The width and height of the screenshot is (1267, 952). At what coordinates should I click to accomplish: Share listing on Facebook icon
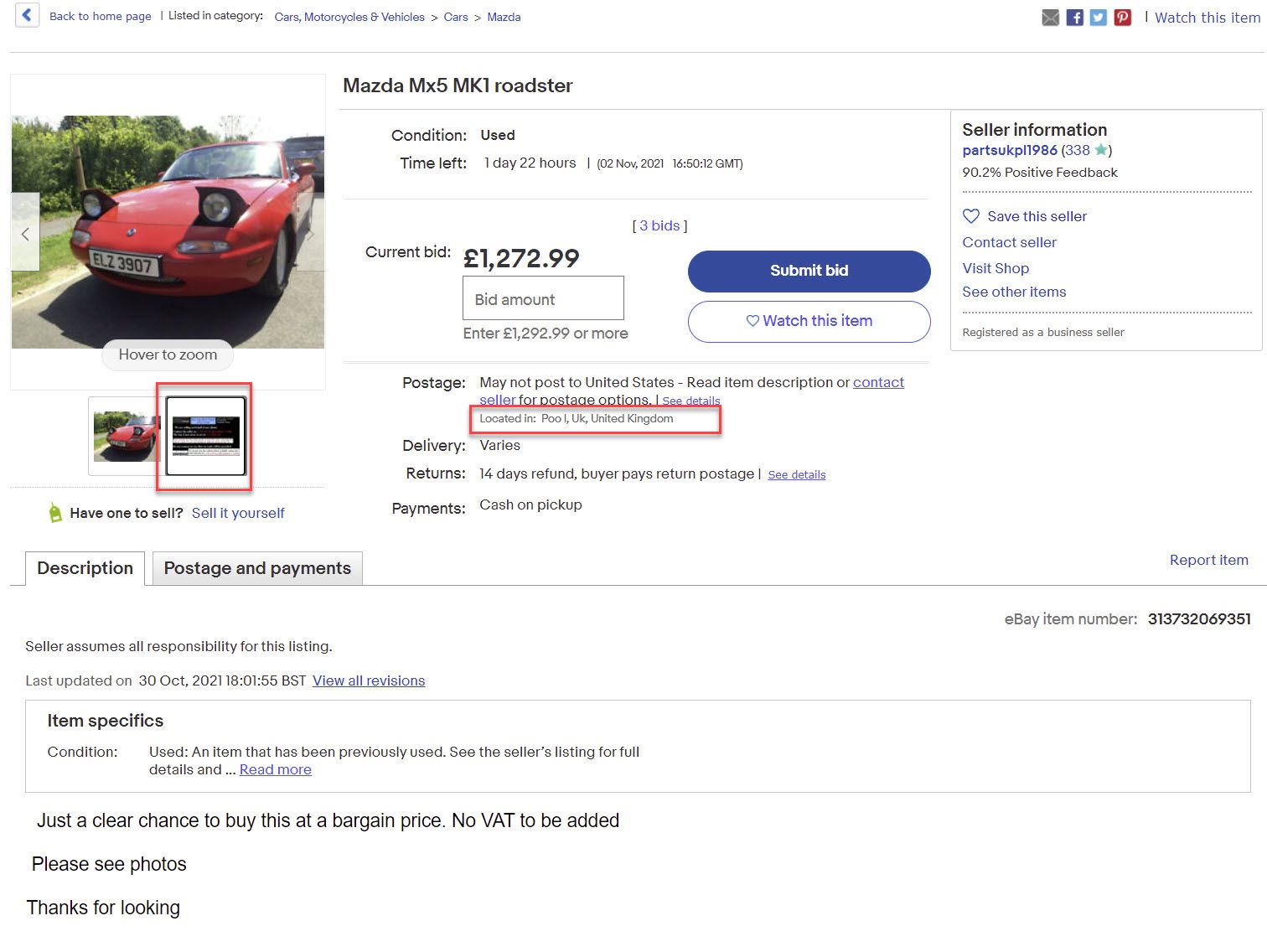(1074, 18)
